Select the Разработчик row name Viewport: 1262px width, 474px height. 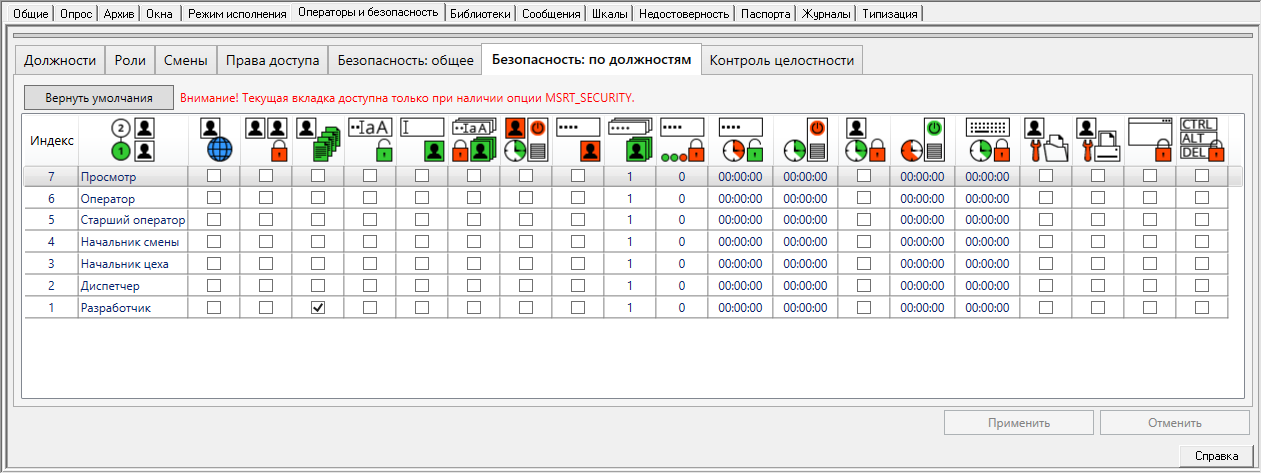point(115,308)
